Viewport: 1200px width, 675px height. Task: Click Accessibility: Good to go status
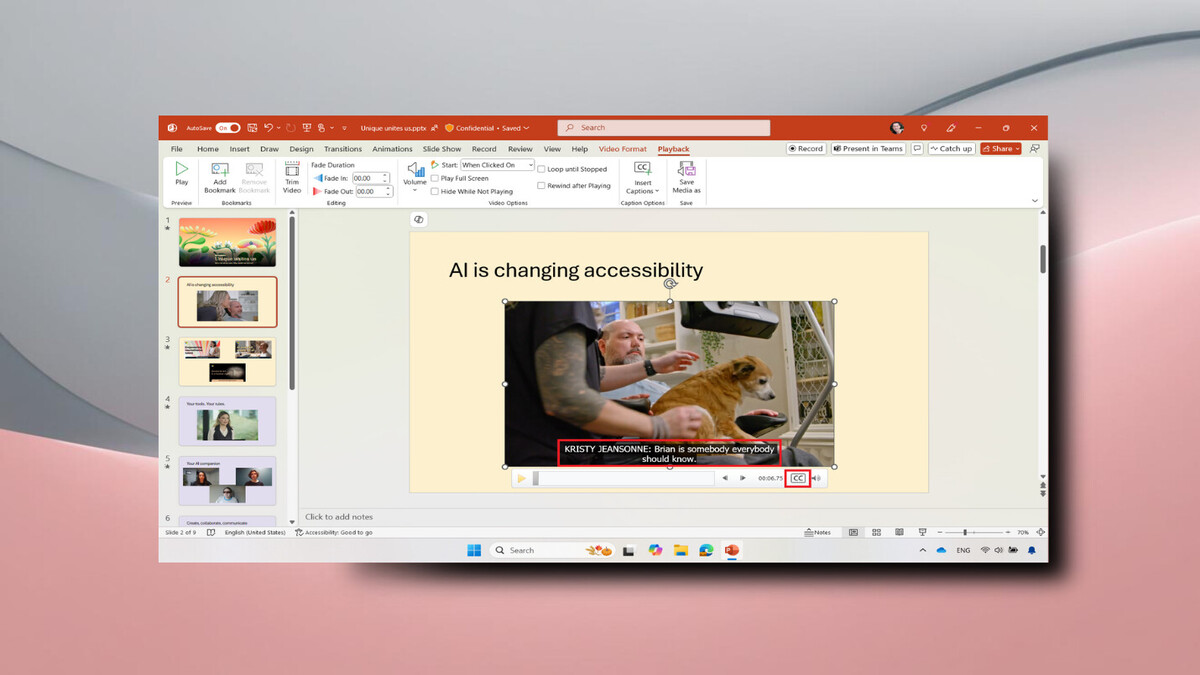click(335, 532)
